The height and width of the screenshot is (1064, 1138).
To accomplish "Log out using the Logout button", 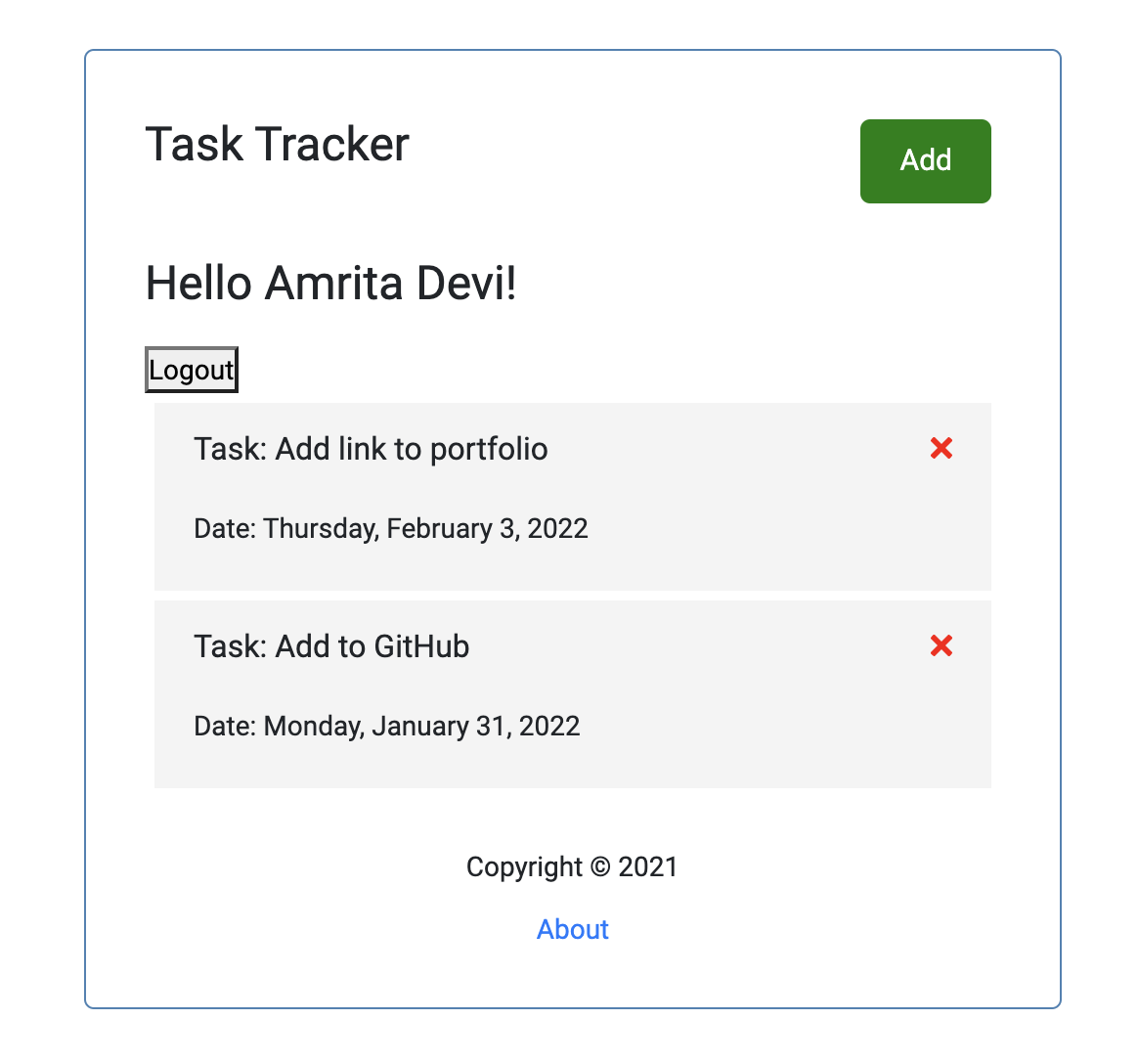I will [x=192, y=370].
